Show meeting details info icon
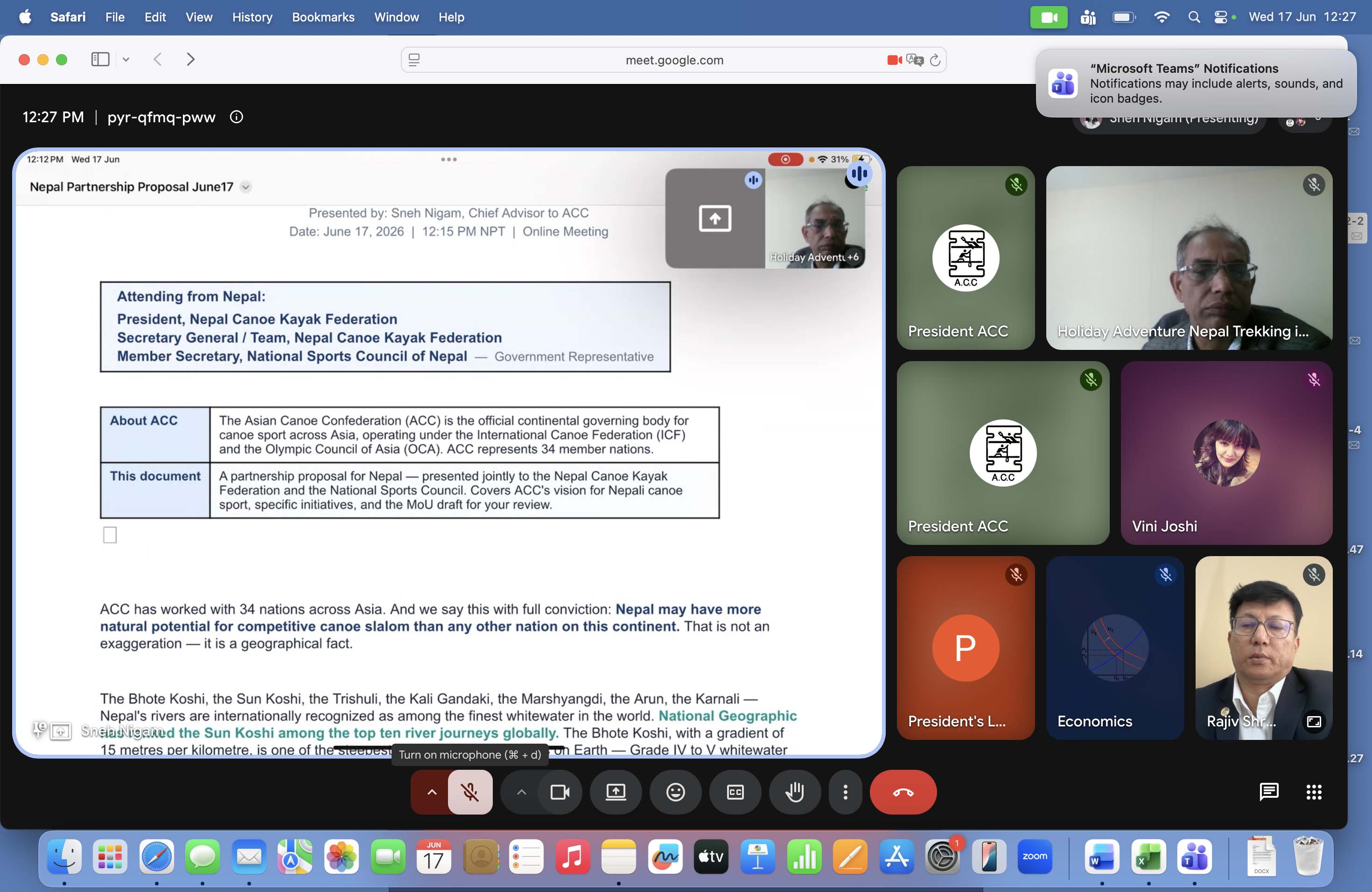 [x=236, y=117]
